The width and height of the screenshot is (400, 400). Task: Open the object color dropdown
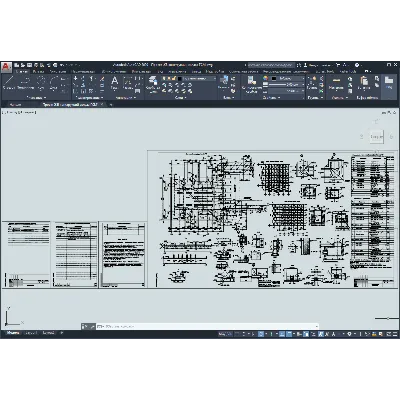point(287,79)
